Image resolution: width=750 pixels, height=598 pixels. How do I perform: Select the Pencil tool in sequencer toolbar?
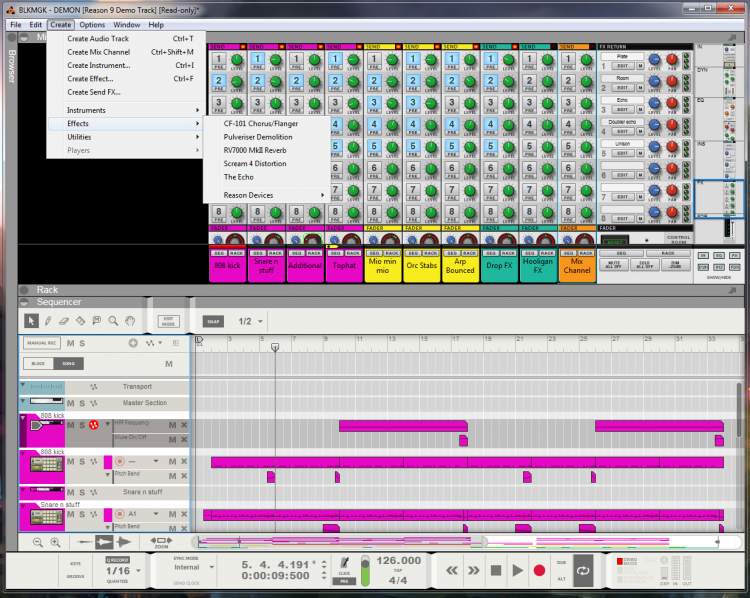[x=48, y=321]
